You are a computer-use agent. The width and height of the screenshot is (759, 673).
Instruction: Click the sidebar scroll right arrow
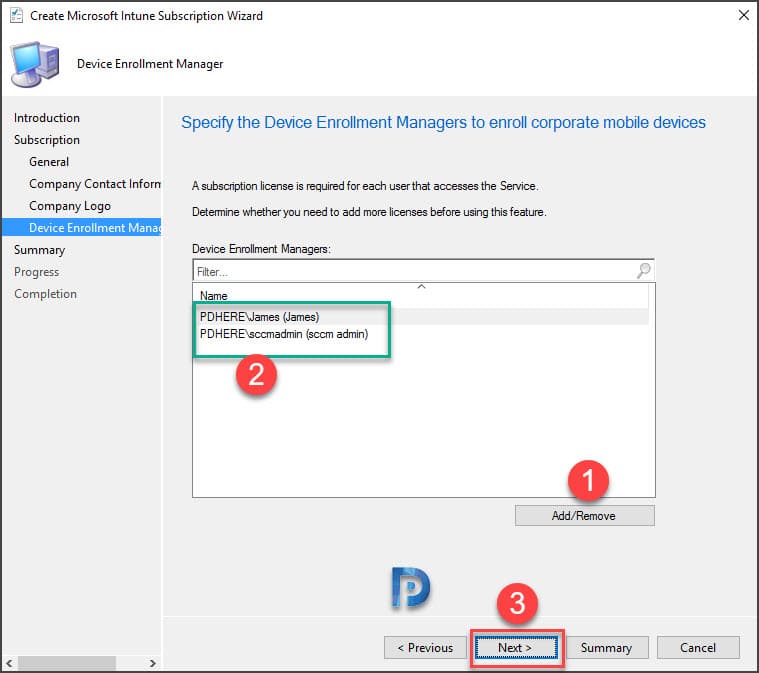152,663
